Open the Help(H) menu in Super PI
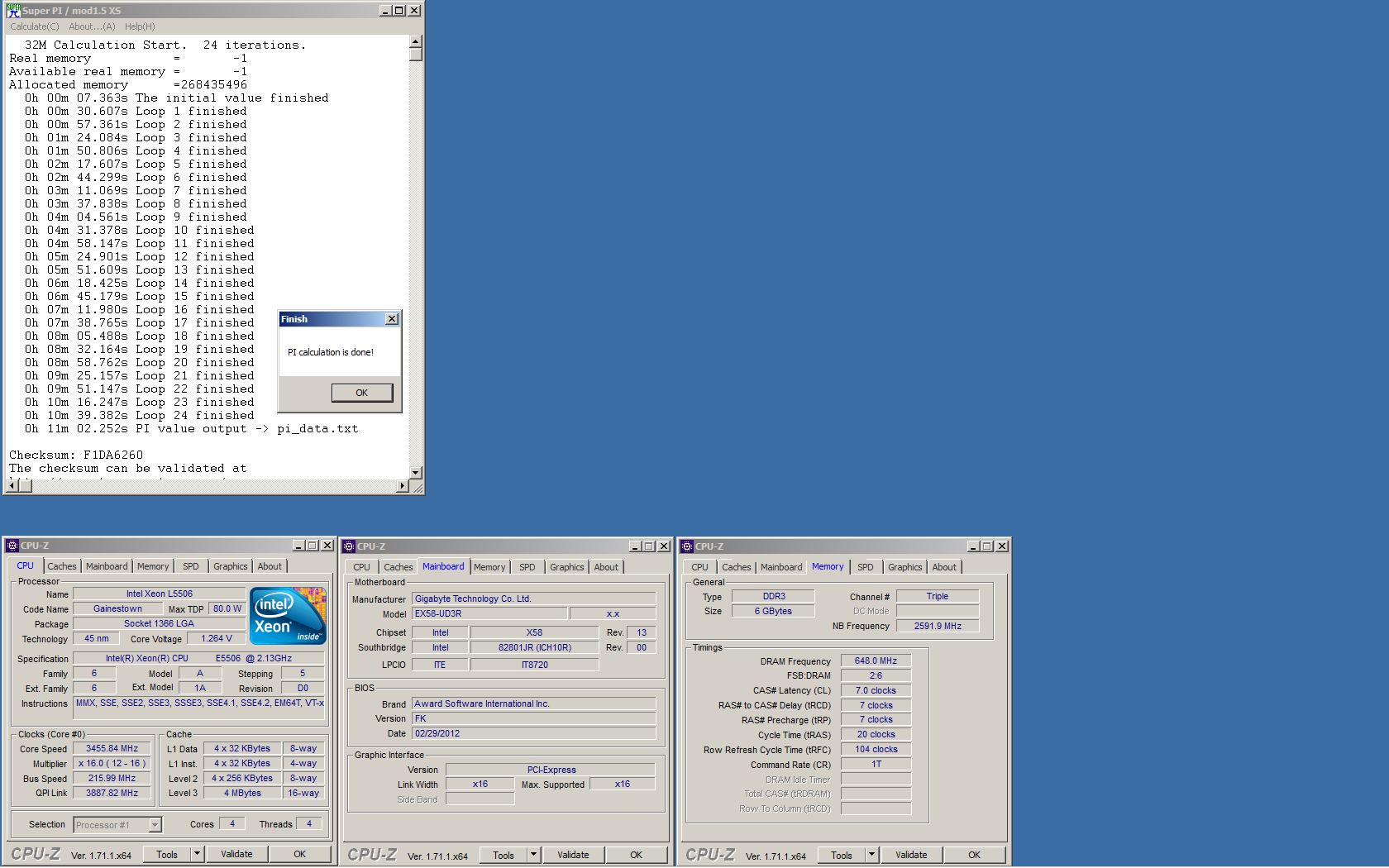This screenshot has height=868, width=1389. coord(140,26)
